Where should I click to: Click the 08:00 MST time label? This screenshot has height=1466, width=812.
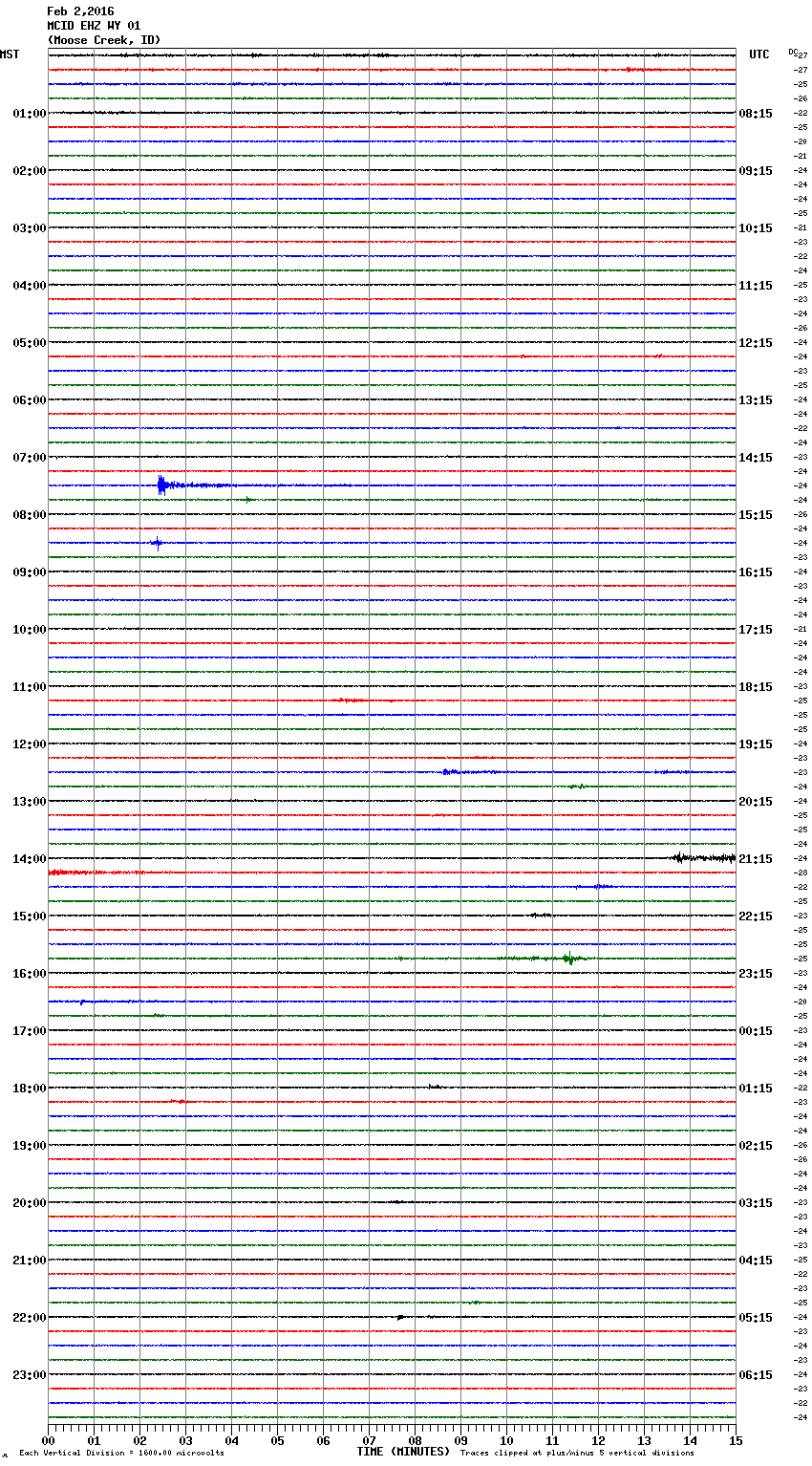[x=30, y=515]
